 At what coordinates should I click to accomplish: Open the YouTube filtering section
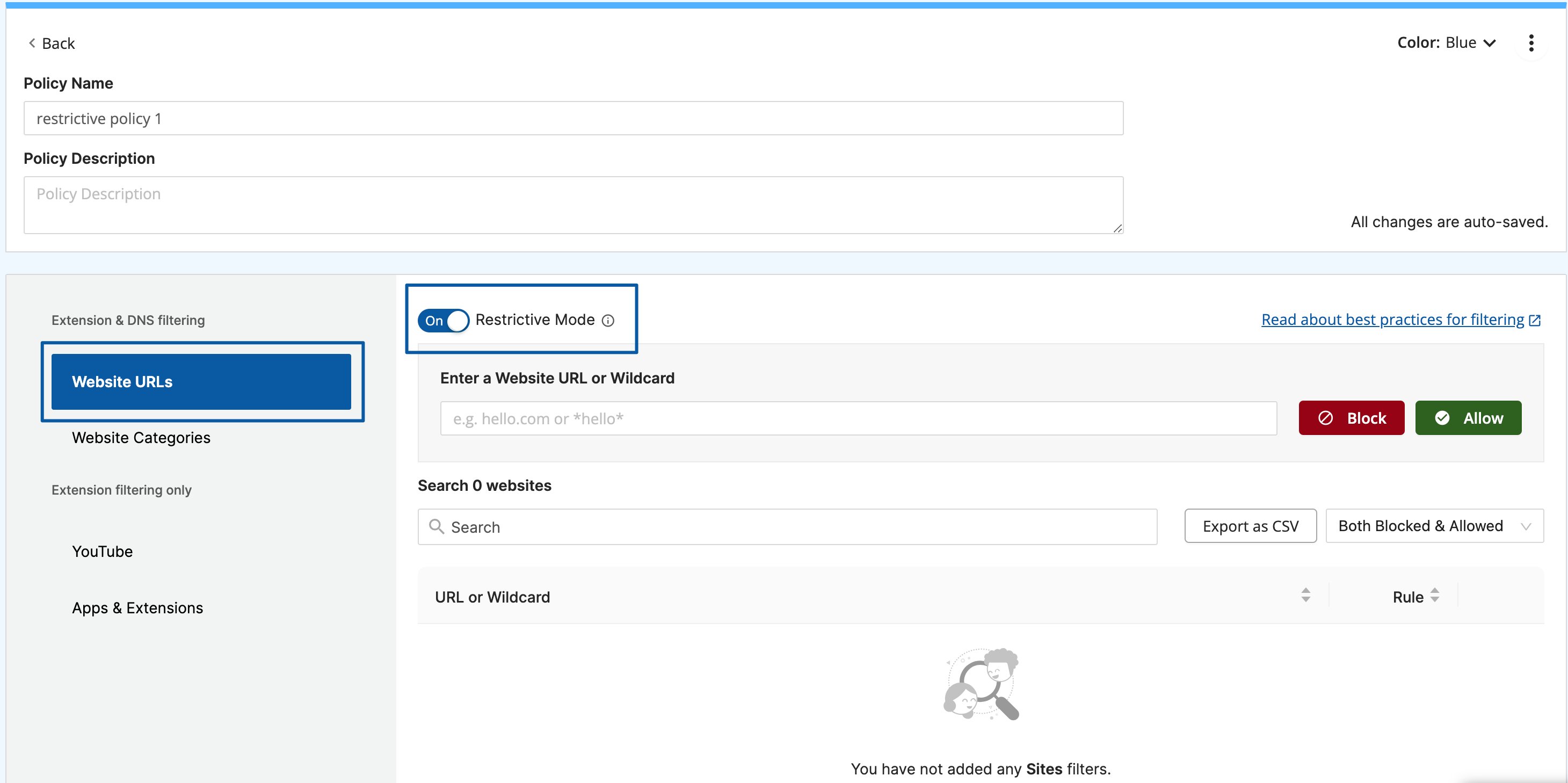tap(102, 552)
